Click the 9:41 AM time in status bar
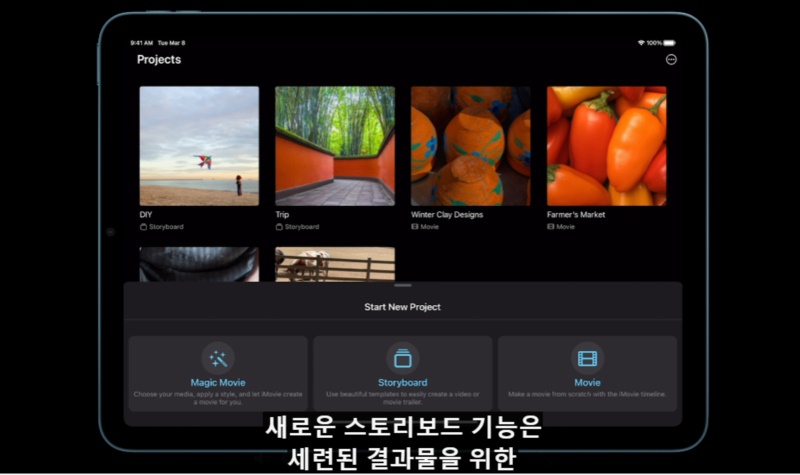The image size is (800, 475). (x=142, y=43)
